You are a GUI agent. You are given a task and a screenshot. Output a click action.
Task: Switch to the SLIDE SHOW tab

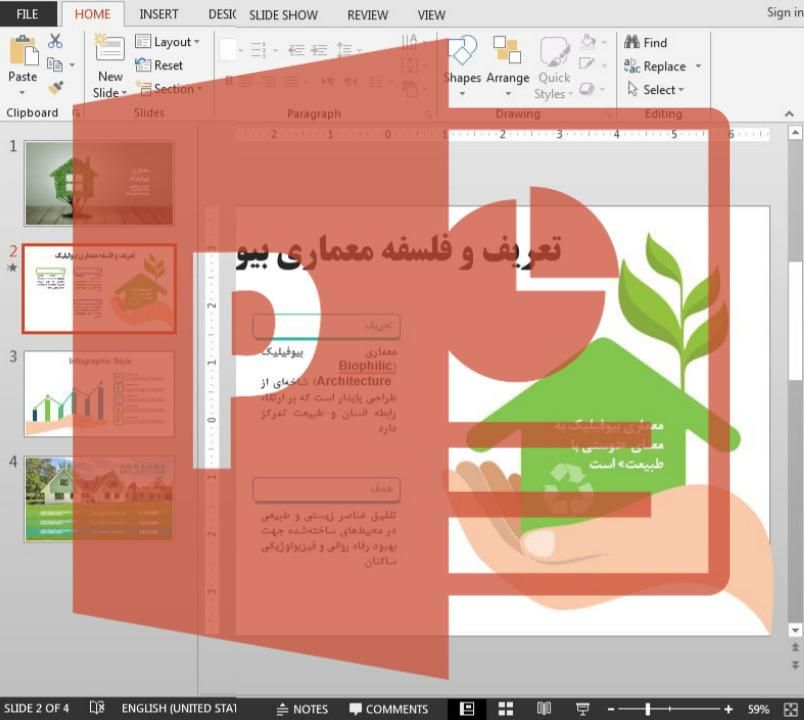pyautogui.click(x=283, y=15)
